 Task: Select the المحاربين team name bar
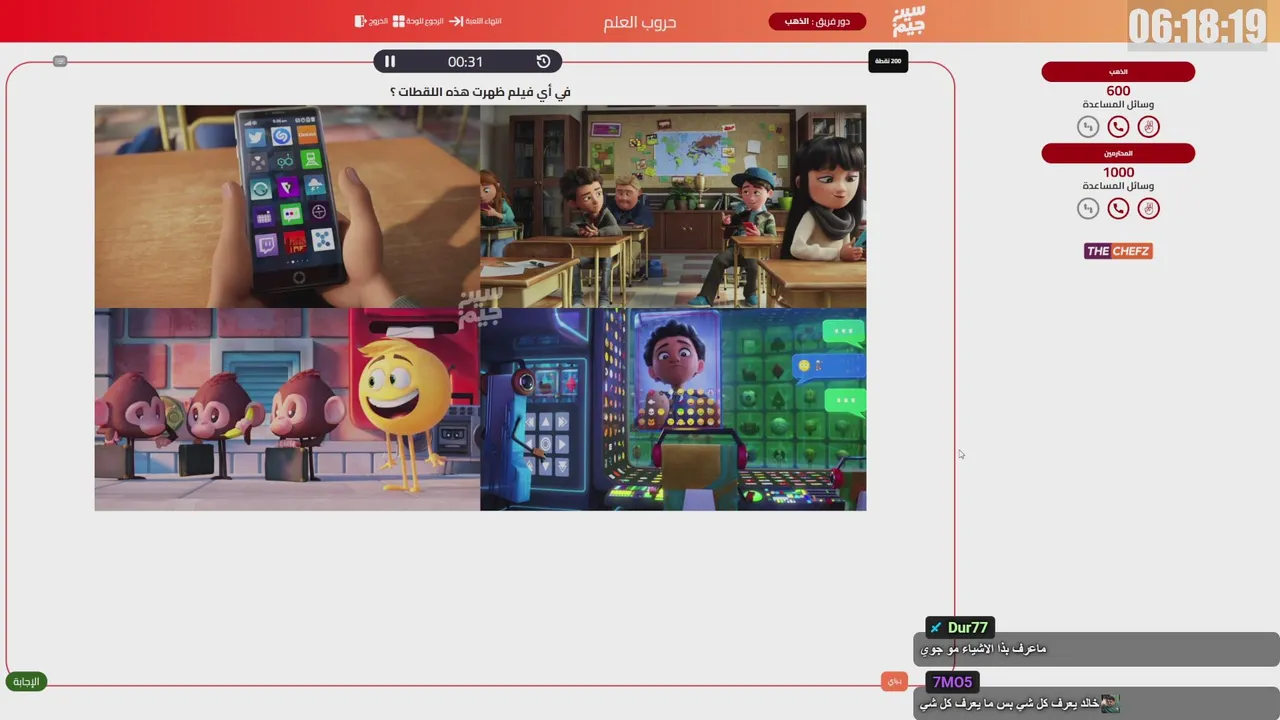pyautogui.click(x=1118, y=153)
